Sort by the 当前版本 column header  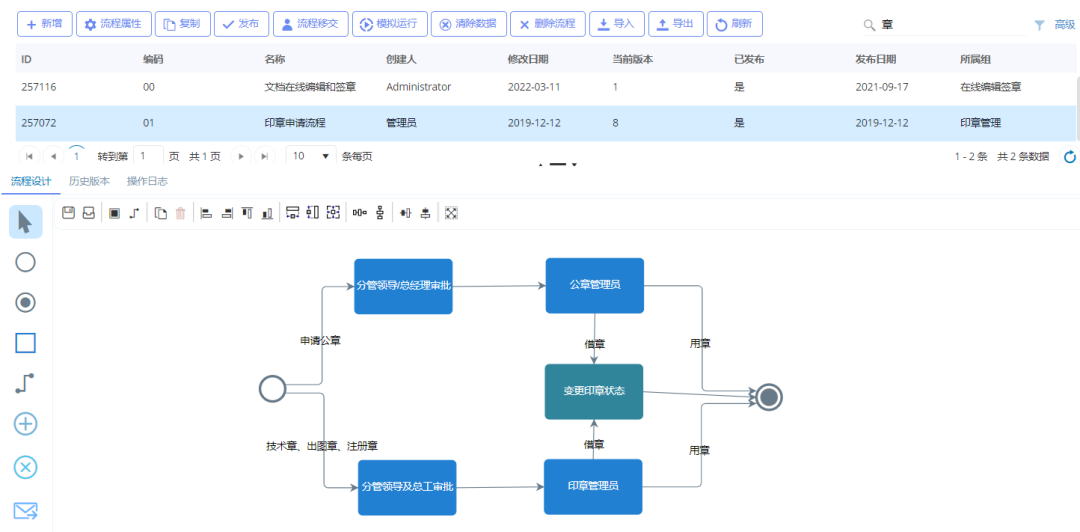tap(633, 59)
